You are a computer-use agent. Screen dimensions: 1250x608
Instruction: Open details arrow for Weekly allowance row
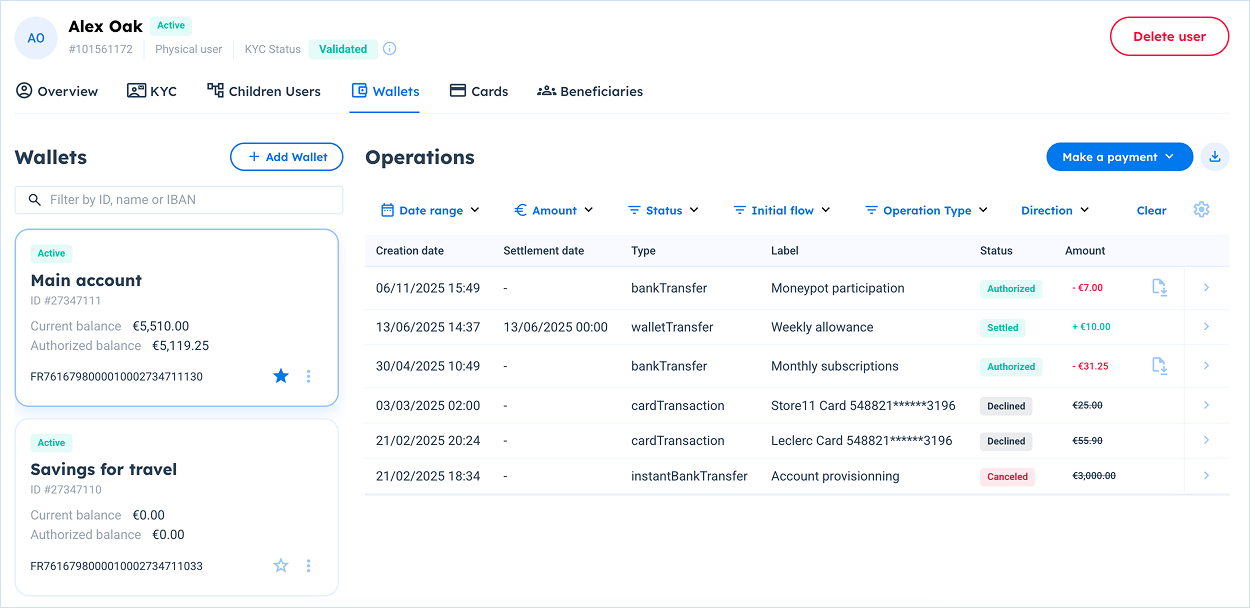coord(1206,327)
